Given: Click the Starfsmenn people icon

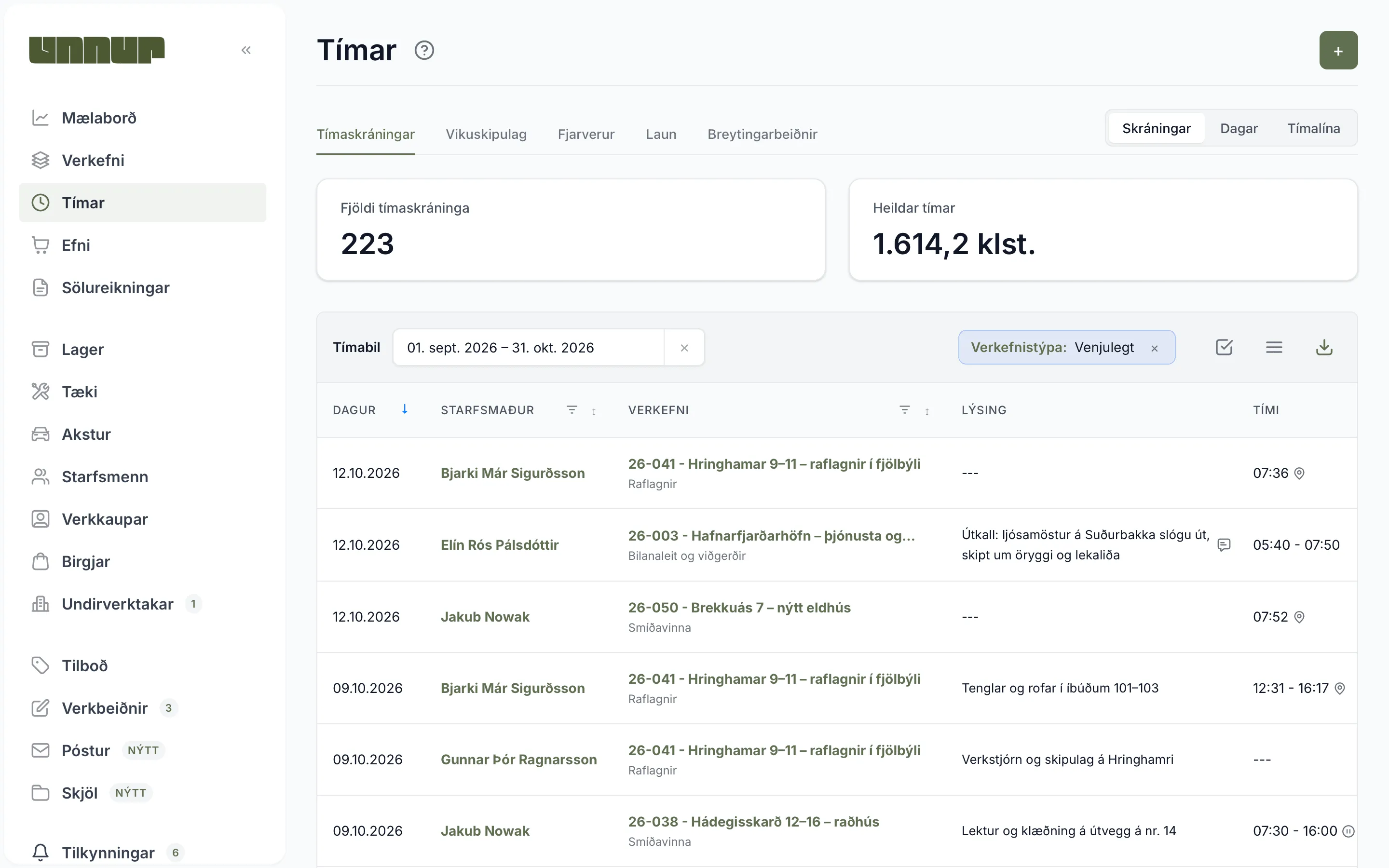Looking at the screenshot, I should click(40, 476).
